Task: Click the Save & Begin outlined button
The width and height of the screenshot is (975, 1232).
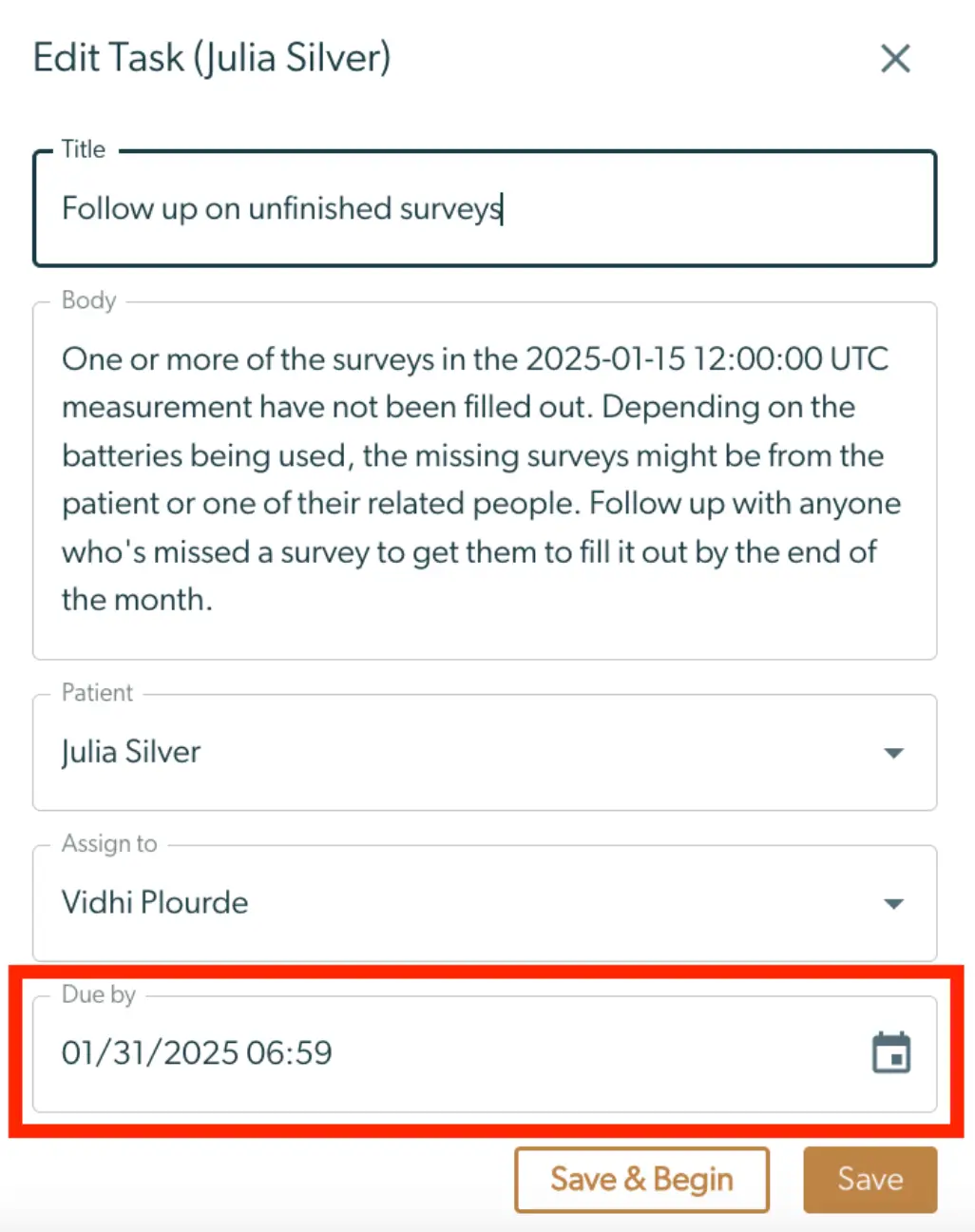Action: point(640,1179)
